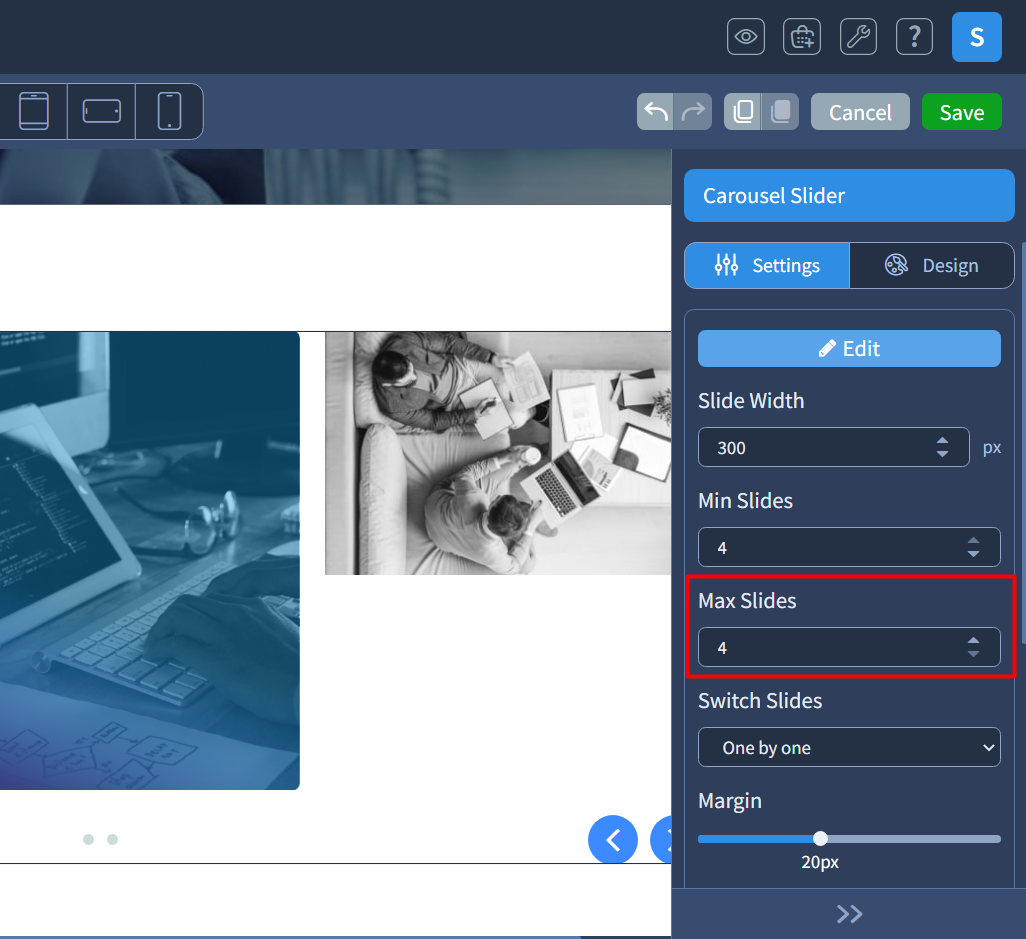This screenshot has width=1026, height=939.
Task: Switch to the Settings tab
Action: (767, 266)
